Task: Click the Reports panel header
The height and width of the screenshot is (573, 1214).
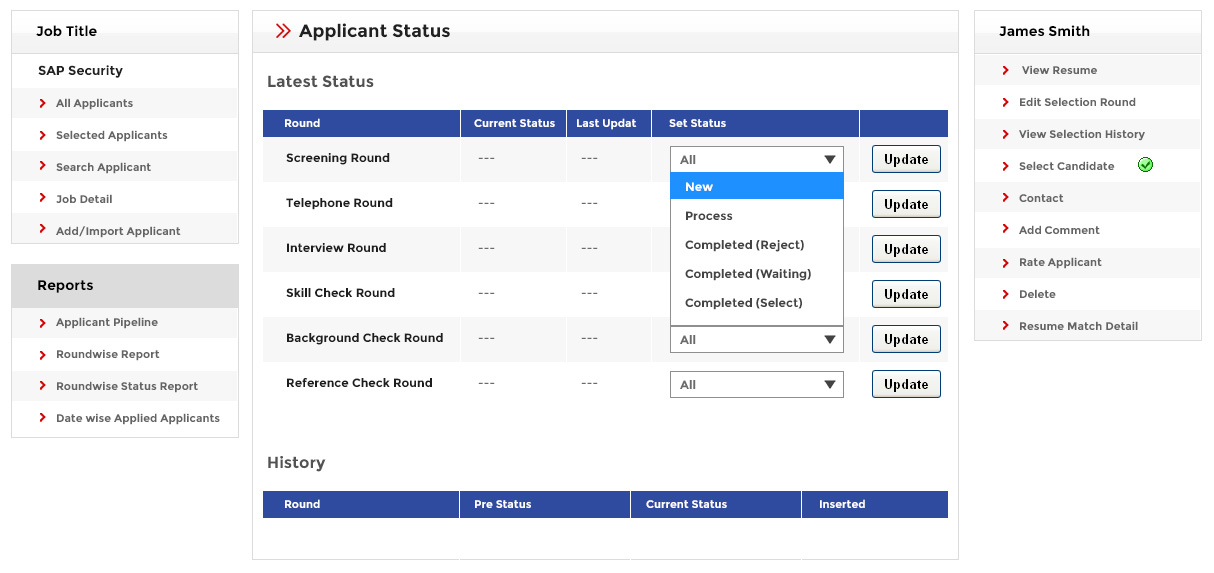Action: point(125,285)
